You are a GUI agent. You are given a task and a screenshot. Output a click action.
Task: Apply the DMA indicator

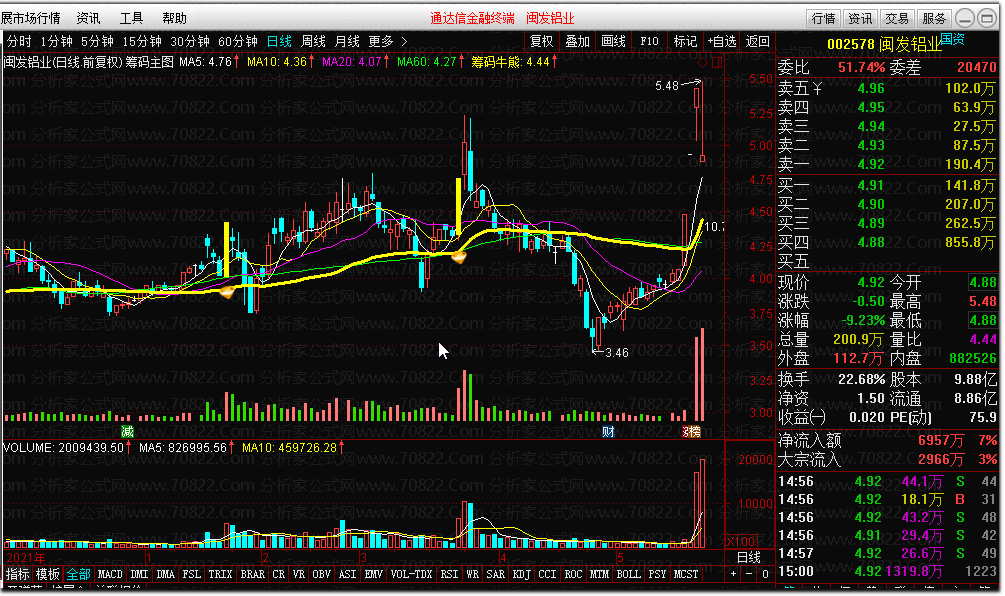pyautogui.click(x=165, y=574)
